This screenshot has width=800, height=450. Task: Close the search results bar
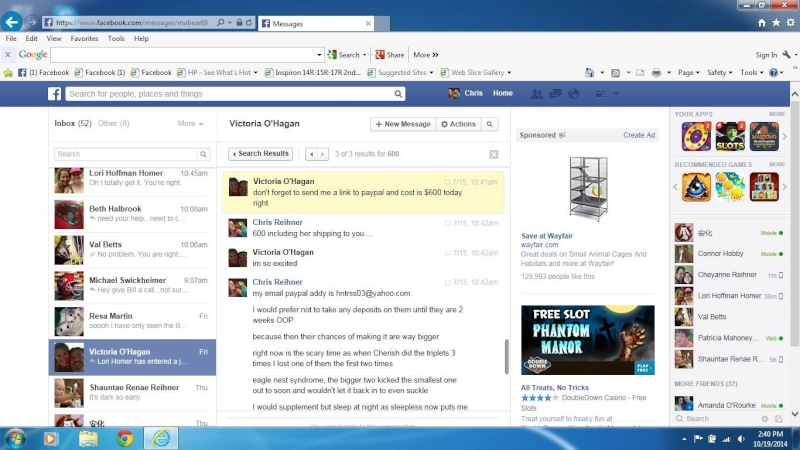pos(494,154)
